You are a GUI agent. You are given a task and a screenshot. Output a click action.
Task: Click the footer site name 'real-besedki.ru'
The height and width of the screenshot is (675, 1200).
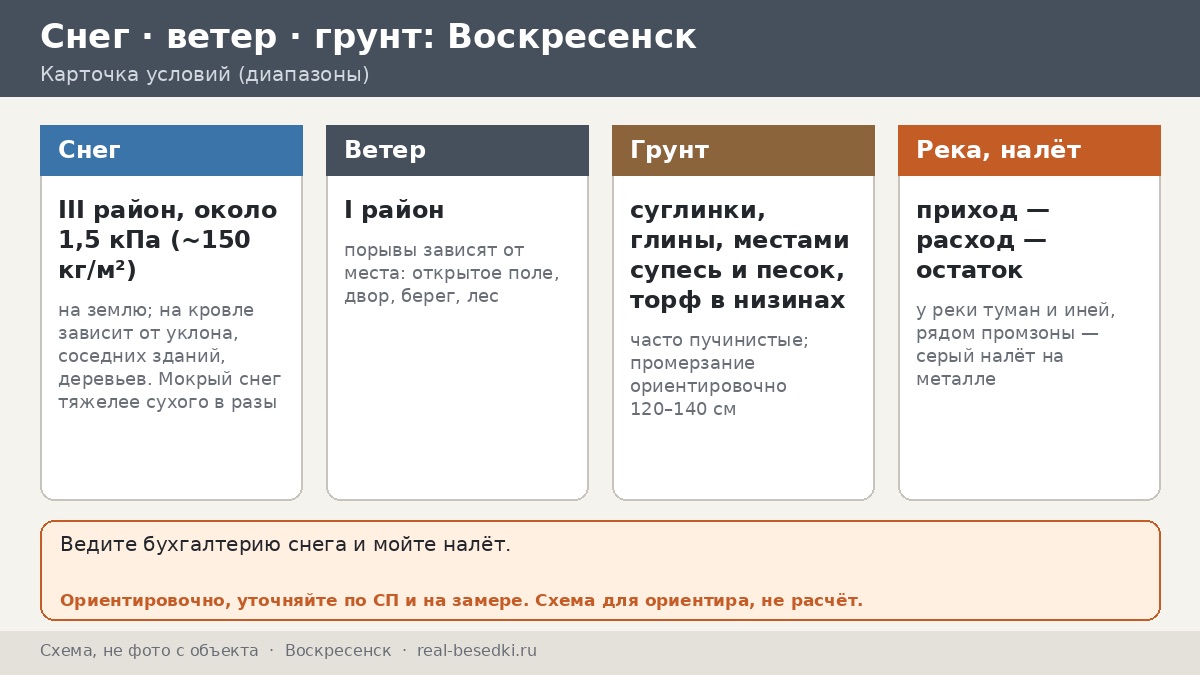[x=477, y=651]
